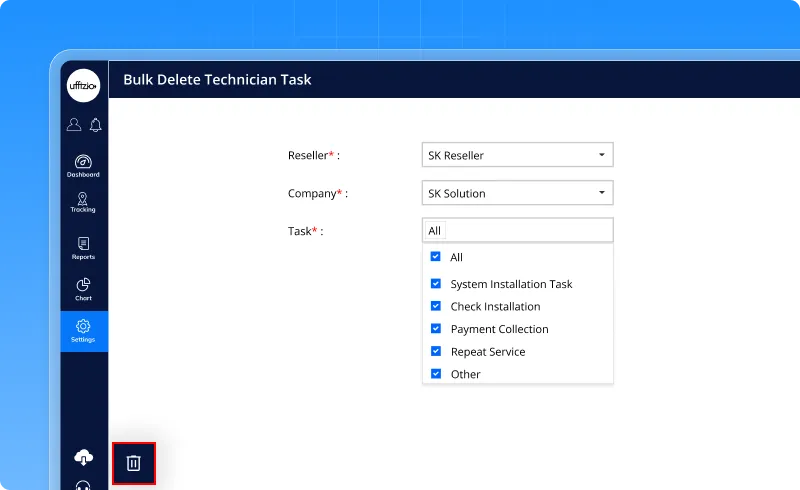Open the notifications bell icon
Image resolution: width=800 pixels, height=490 pixels.
pos(96,125)
